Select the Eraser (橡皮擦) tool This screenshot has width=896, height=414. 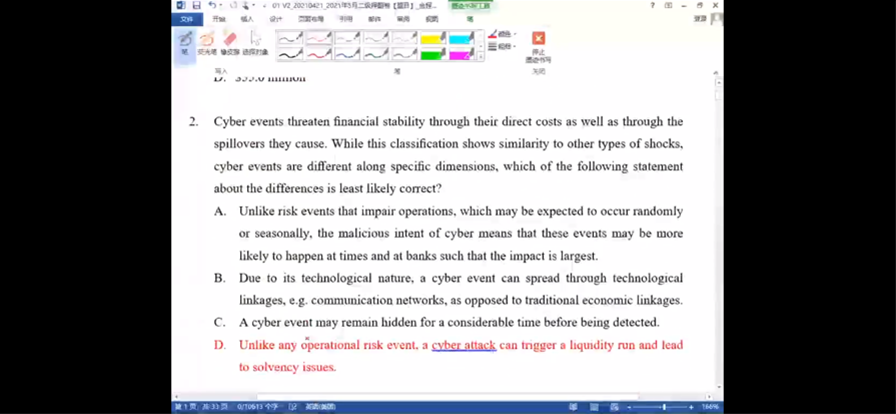pyautogui.click(x=230, y=43)
